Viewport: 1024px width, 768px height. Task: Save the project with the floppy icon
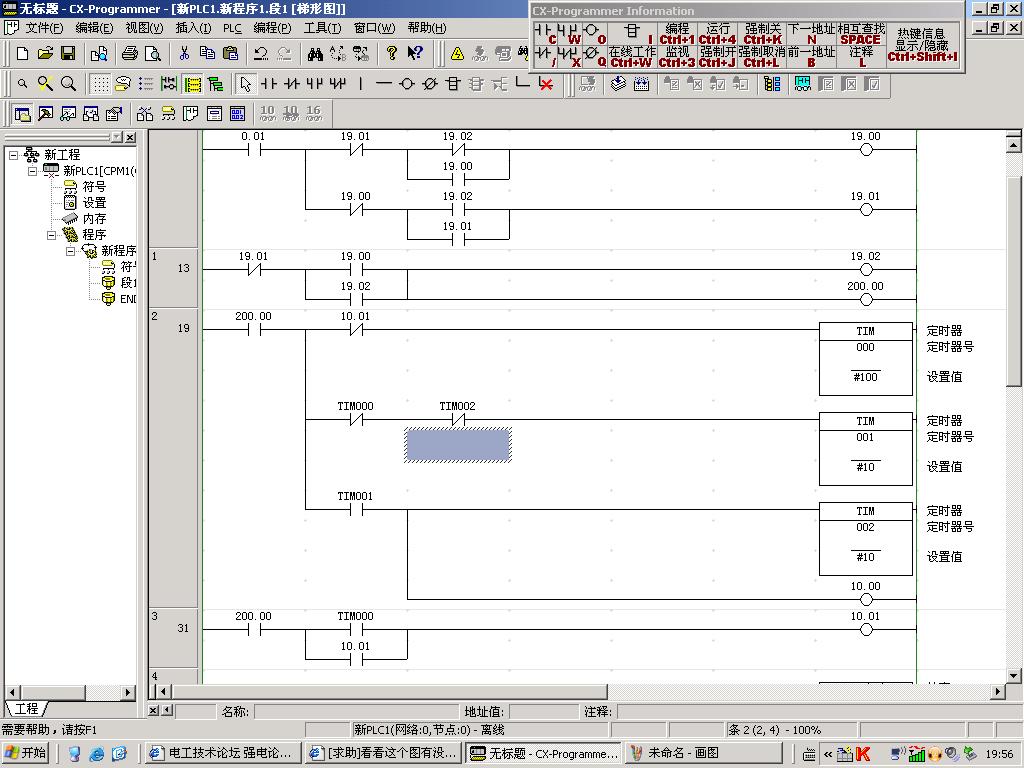tap(68, 54)
